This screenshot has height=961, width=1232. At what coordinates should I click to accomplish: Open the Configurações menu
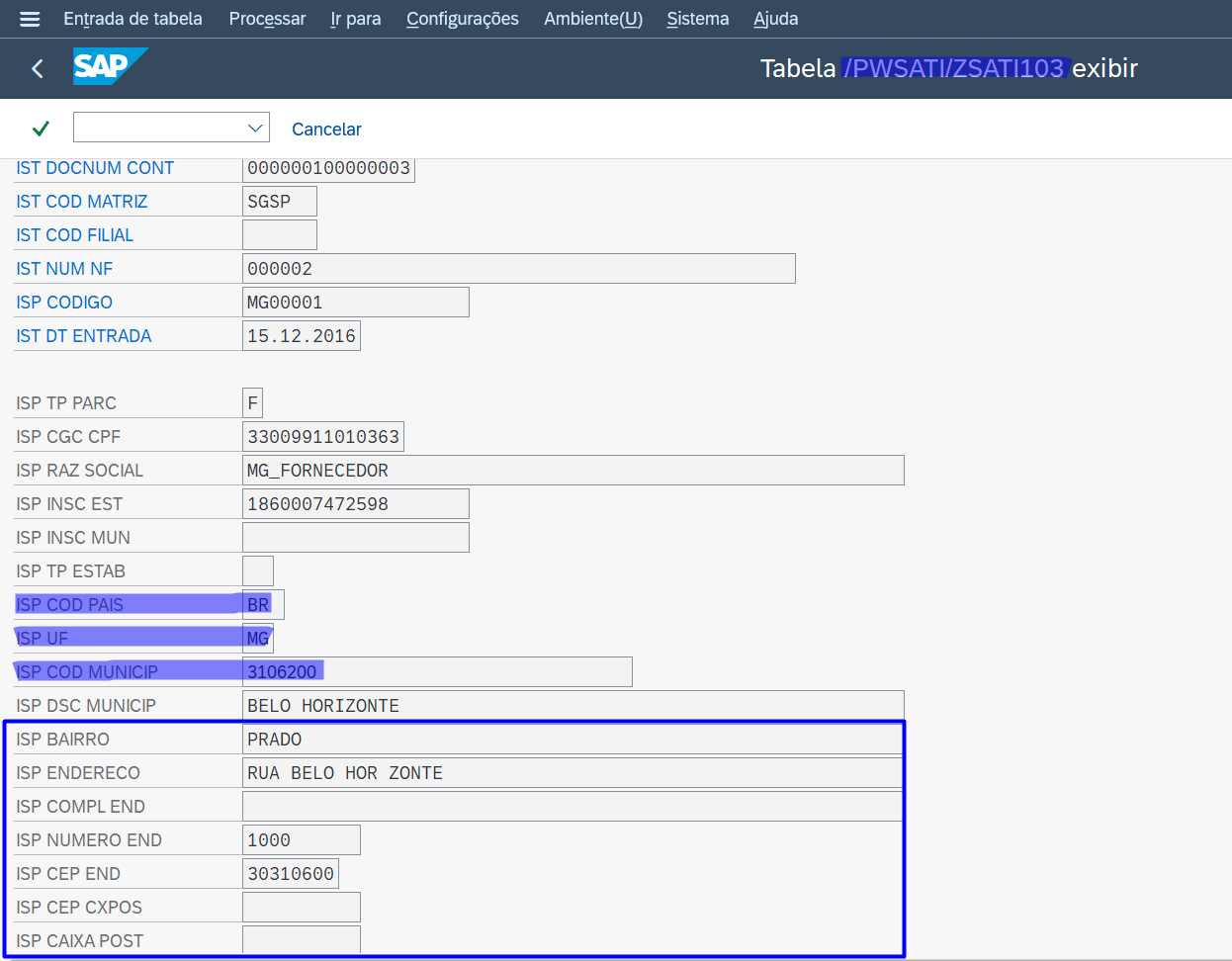(x=462, y=19)
